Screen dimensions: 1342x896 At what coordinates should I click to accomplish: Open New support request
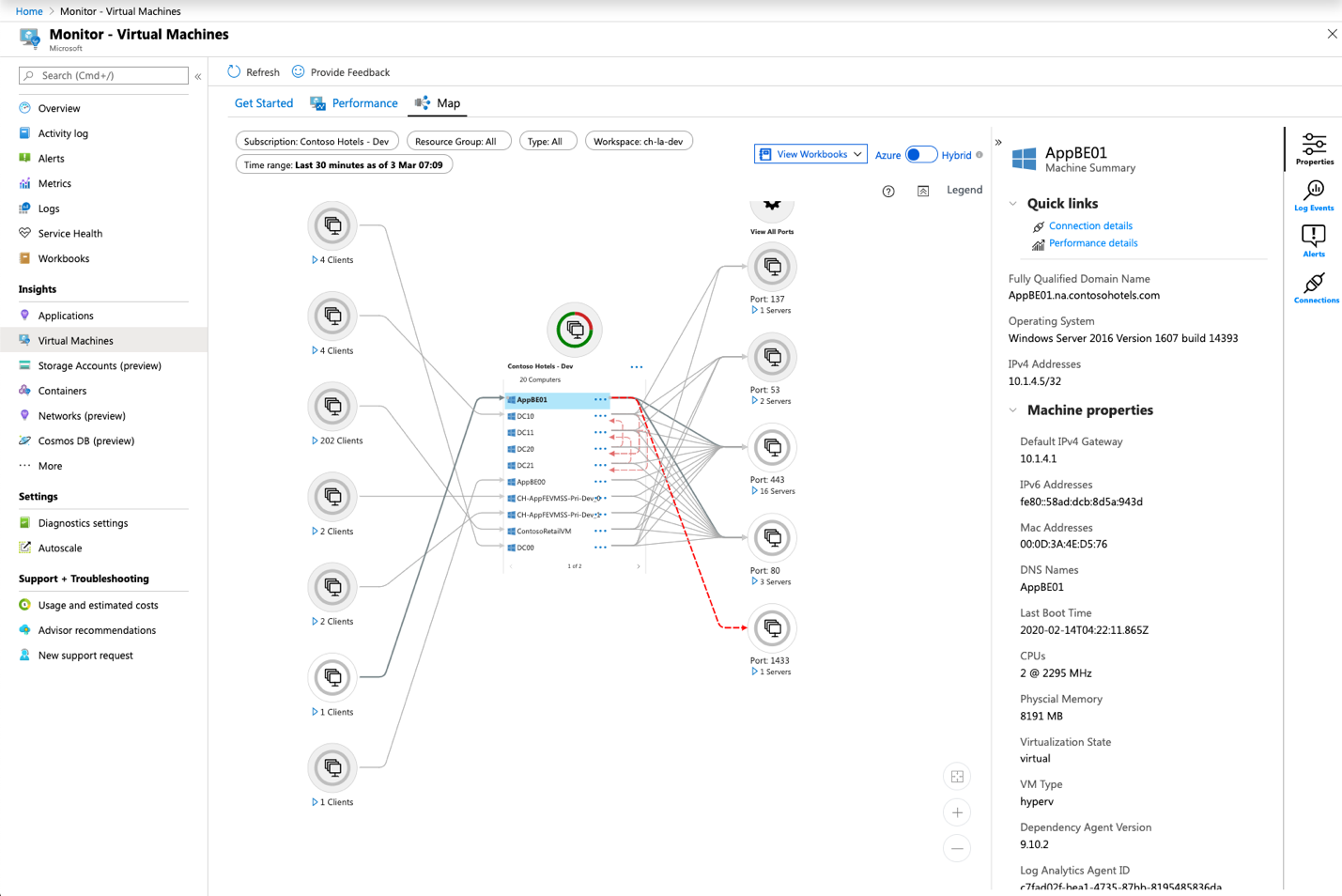pyautogui.click(x=85, y=656)
